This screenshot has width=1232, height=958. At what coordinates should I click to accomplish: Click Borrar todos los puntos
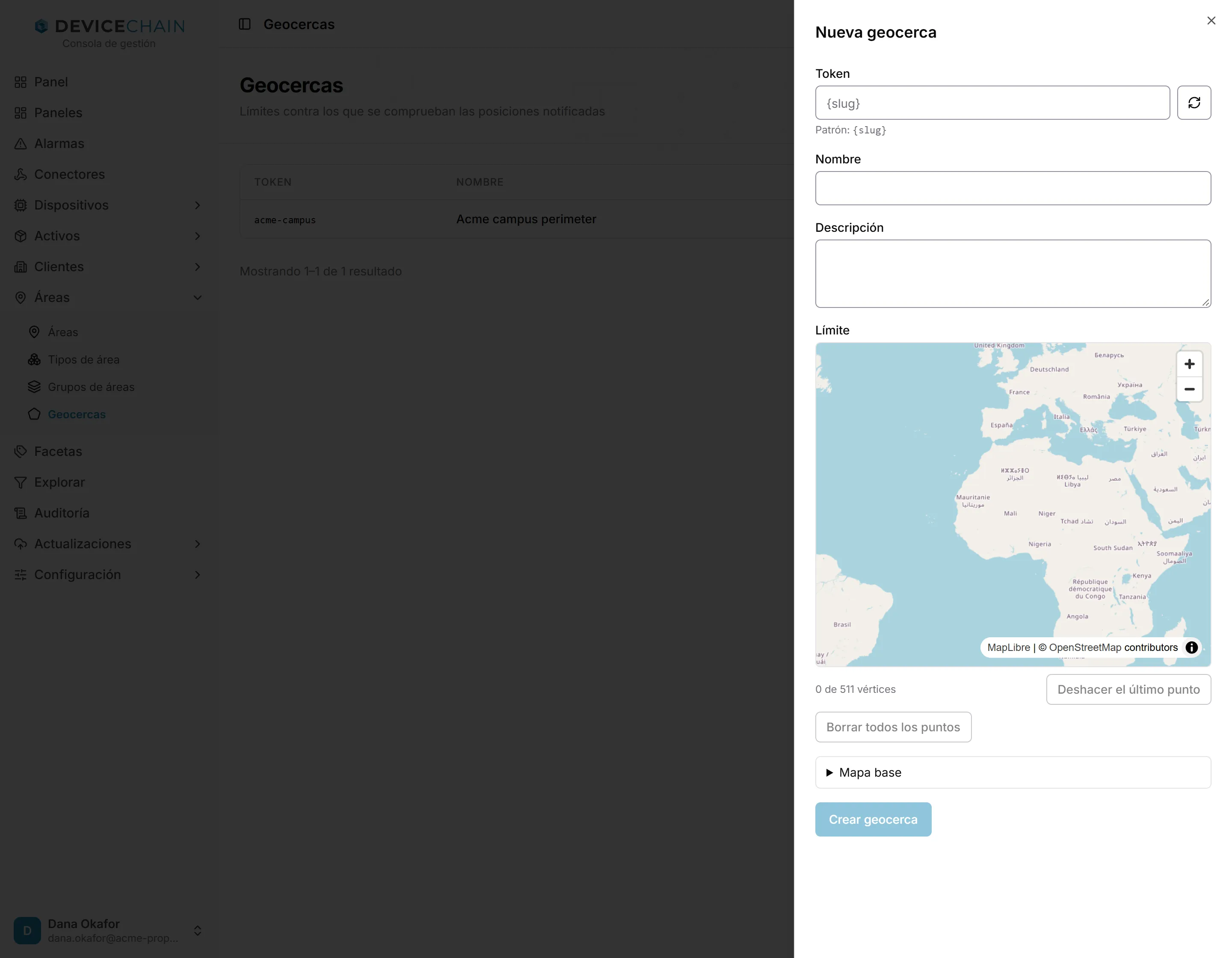click(x=893, y=727)
